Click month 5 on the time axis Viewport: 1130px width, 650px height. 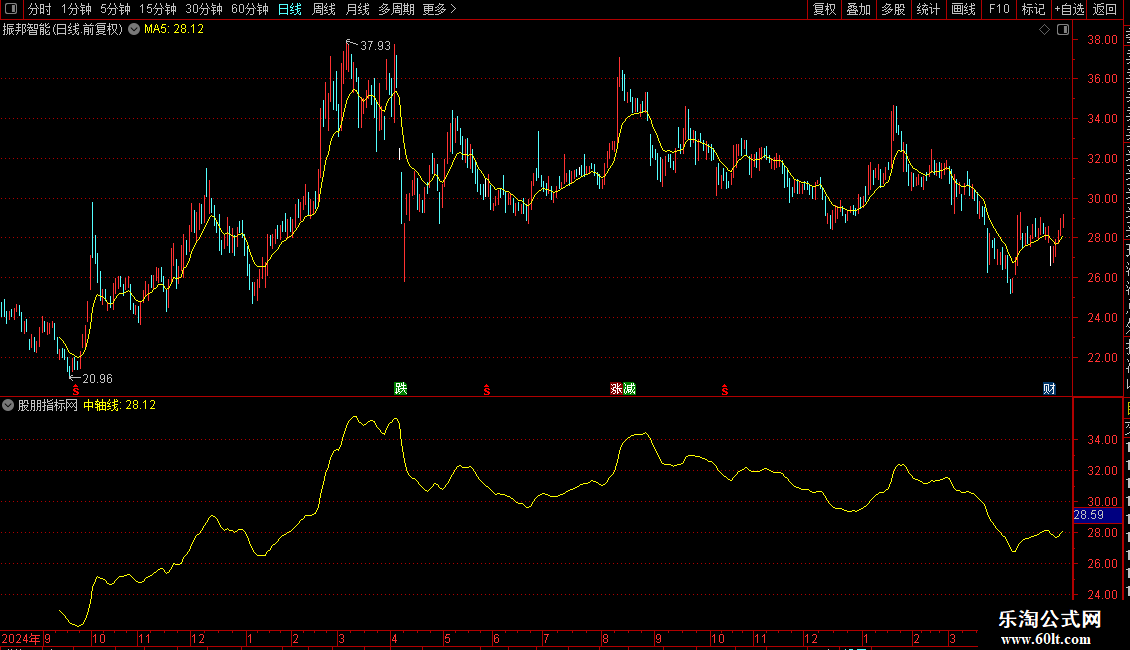(447, 638)
